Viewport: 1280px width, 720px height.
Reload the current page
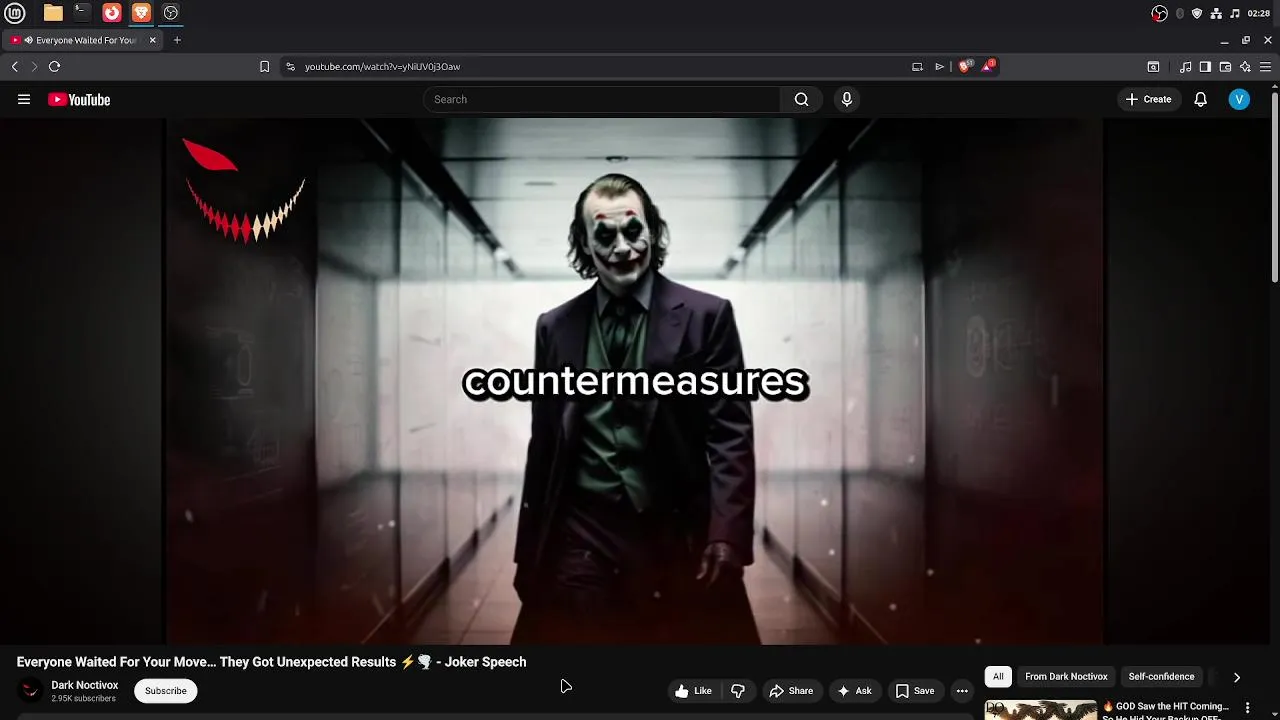coord(55,66)
